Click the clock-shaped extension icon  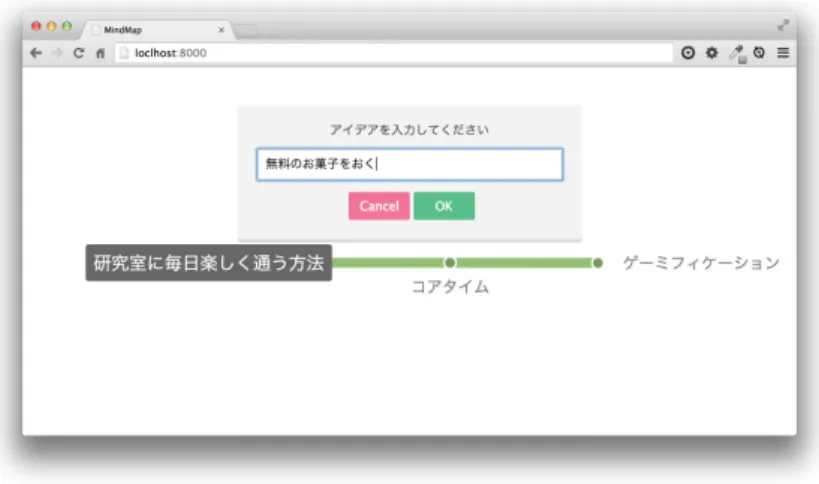tap(759, 52)
